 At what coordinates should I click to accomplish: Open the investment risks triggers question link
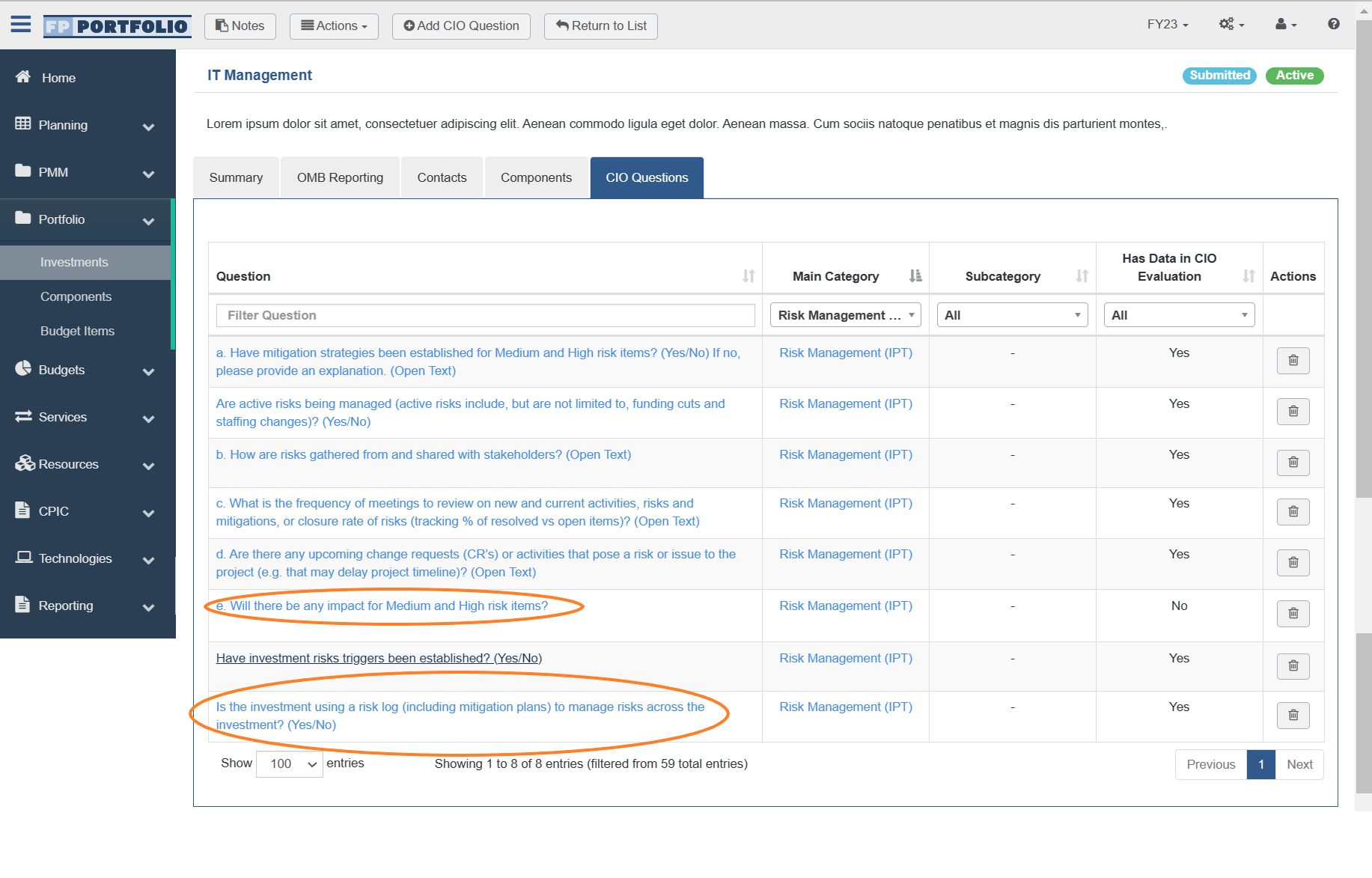click(x=379, y=658)
